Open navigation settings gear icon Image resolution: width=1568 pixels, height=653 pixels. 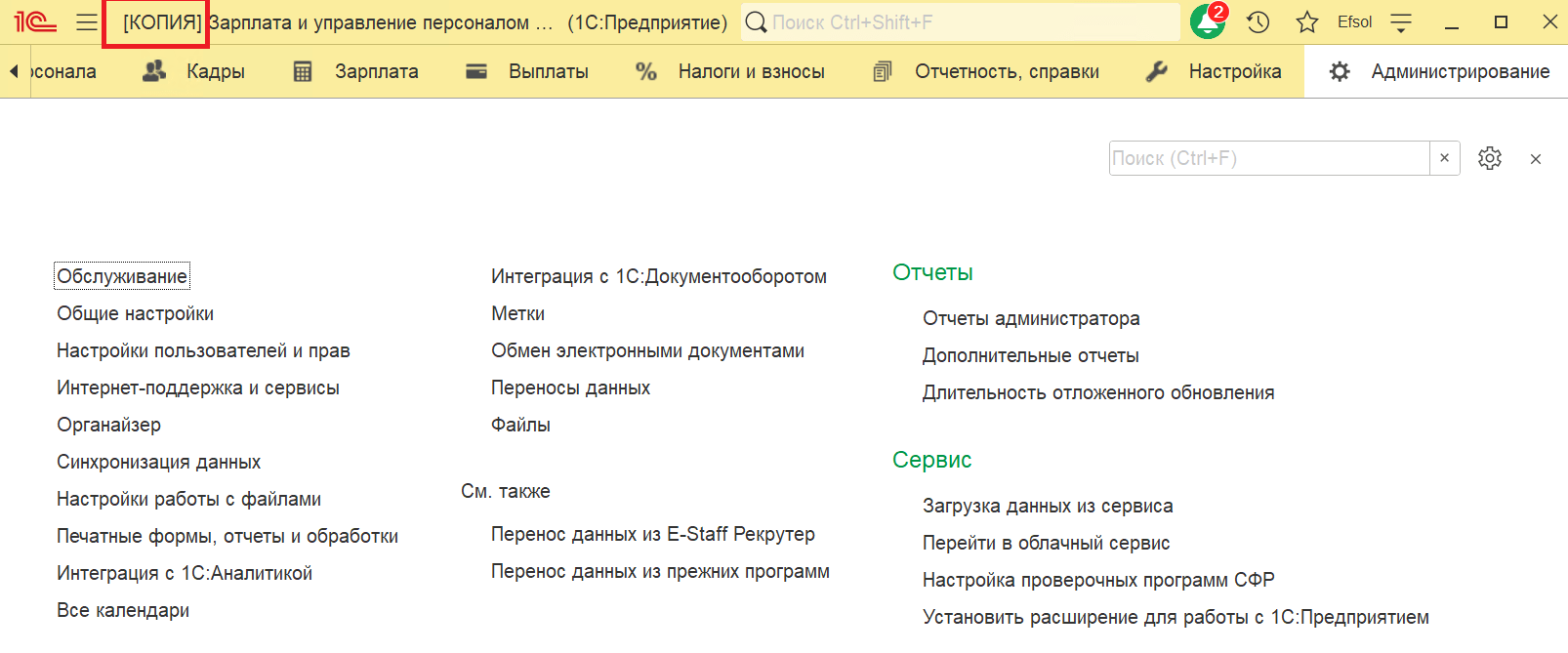click(x=1490, y=158)
